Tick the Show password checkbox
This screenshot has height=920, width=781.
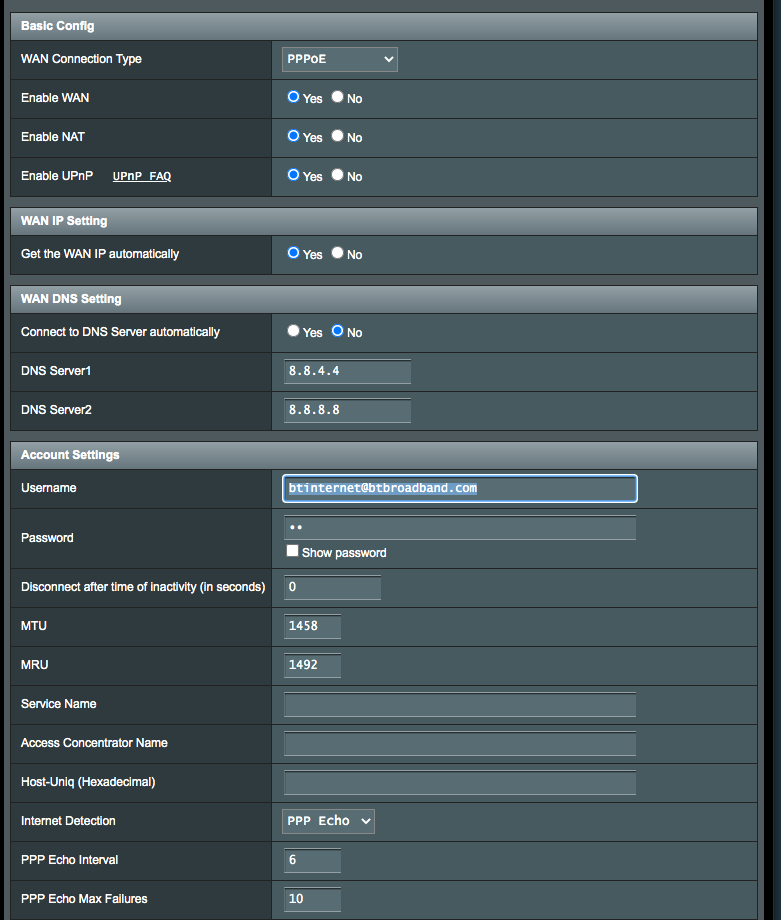click(x=292, y=552)
